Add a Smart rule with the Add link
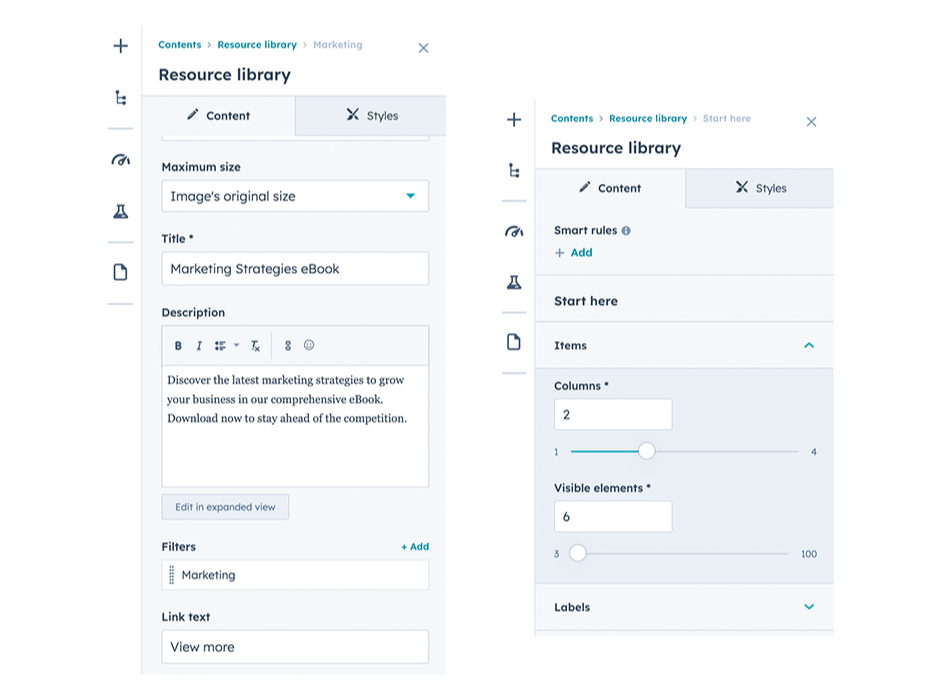This screenshot has width=933, height=700. click(574, 252)
